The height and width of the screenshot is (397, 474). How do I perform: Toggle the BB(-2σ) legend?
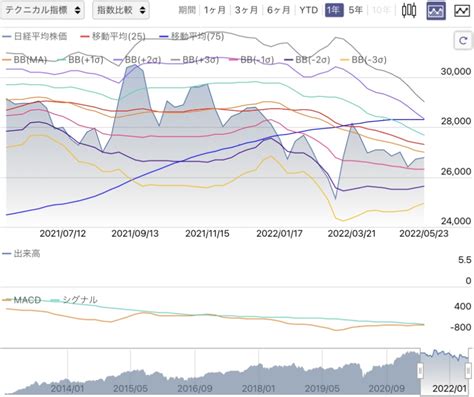point(308,60)
